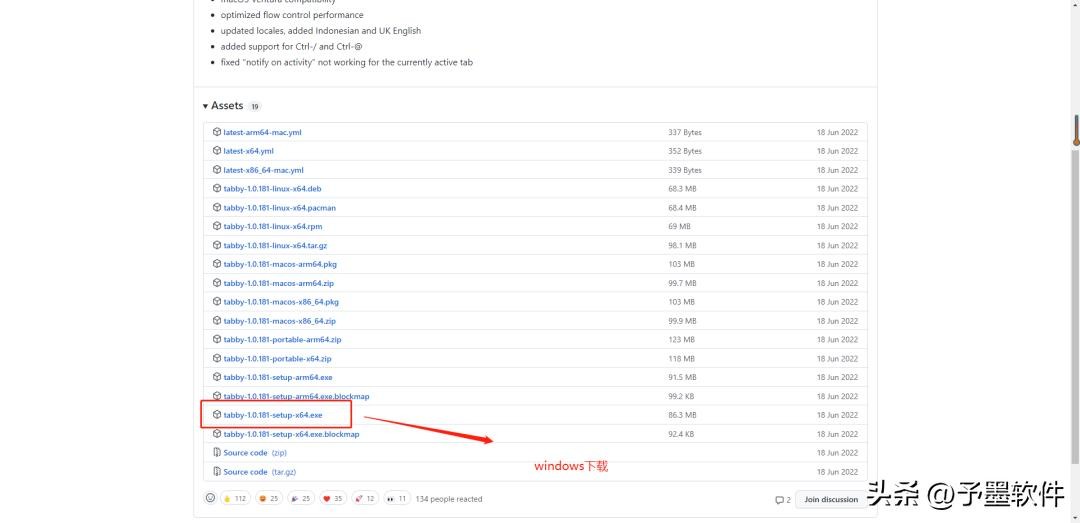The height and width of the screenshot is (523, 1080).
Task: Click package icon beside tabby-1.0.181-setup-x64.exe
Action: pos(217,415)
